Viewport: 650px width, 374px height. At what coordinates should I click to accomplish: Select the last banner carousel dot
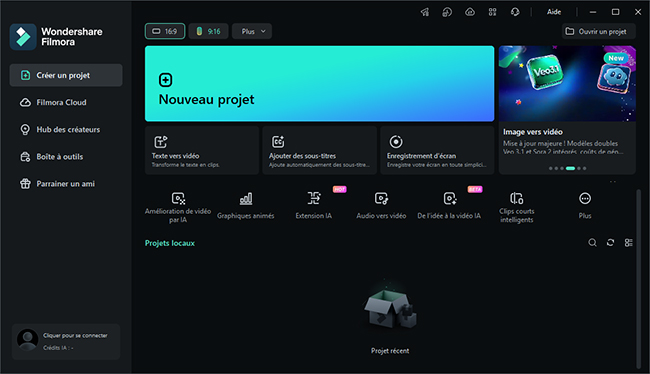[x=585, y=168]
